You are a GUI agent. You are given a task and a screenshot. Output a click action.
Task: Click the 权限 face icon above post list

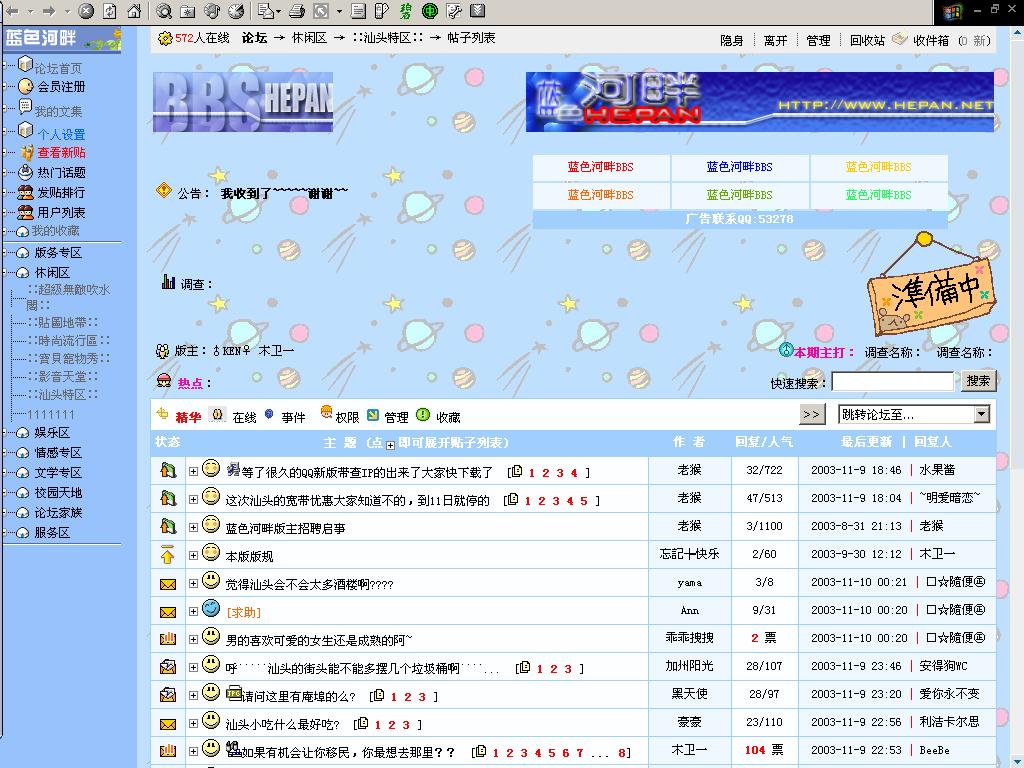[x=326, y=412]
